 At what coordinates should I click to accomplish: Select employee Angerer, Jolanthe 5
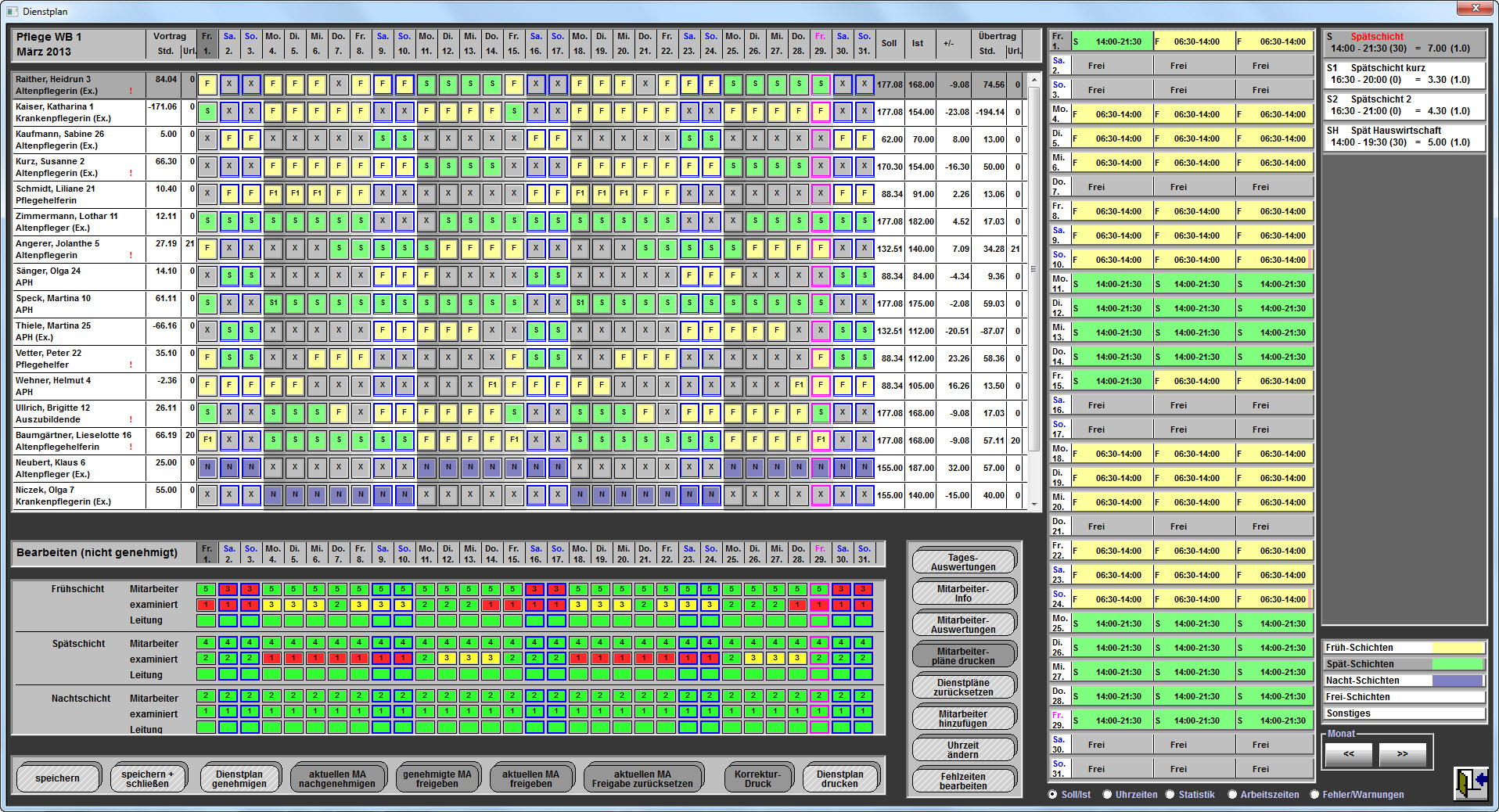[78, 250]
